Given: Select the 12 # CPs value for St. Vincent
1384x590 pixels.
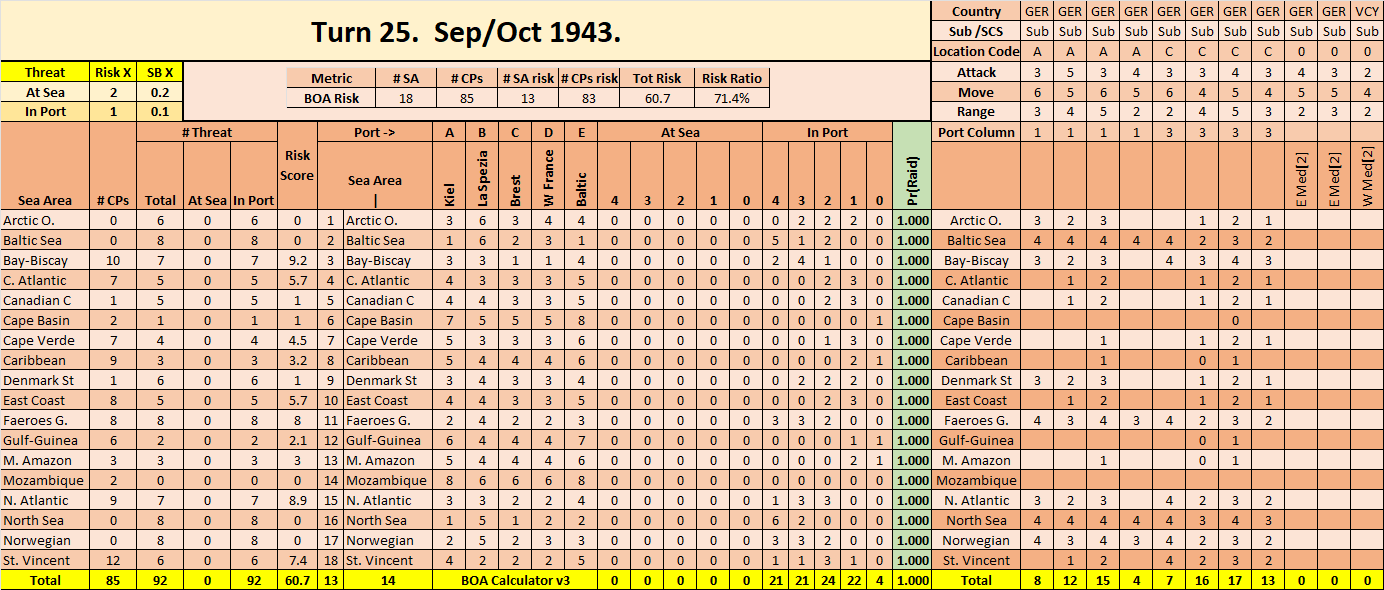Looking at the screenshot, I should pos(113,560).
